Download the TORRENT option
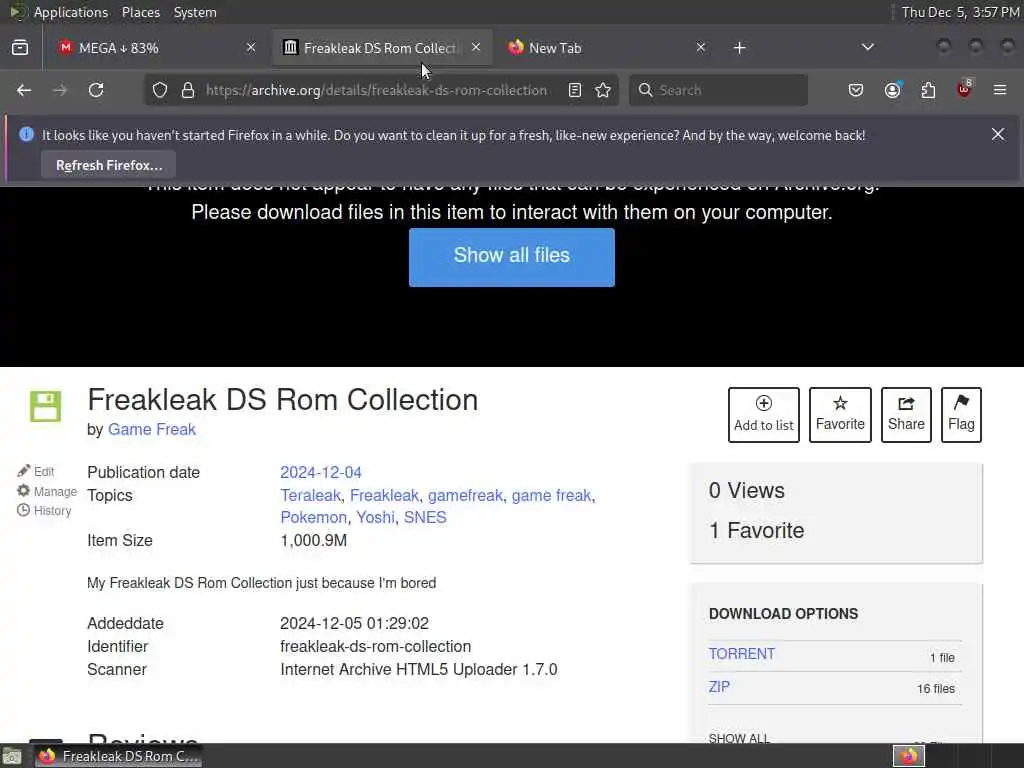This screenshot has width=1024, height=768. pyautogui.click(x=742, y=654)
